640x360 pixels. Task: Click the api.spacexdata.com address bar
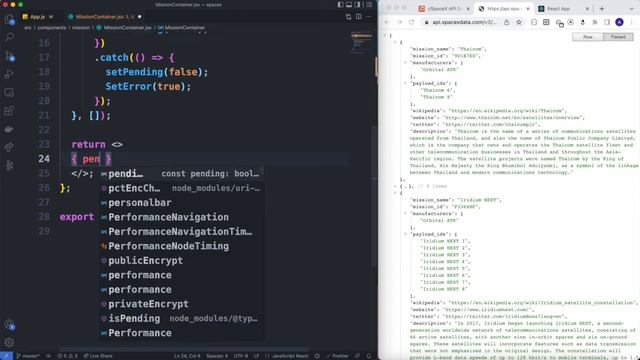(x=463, y=22)
